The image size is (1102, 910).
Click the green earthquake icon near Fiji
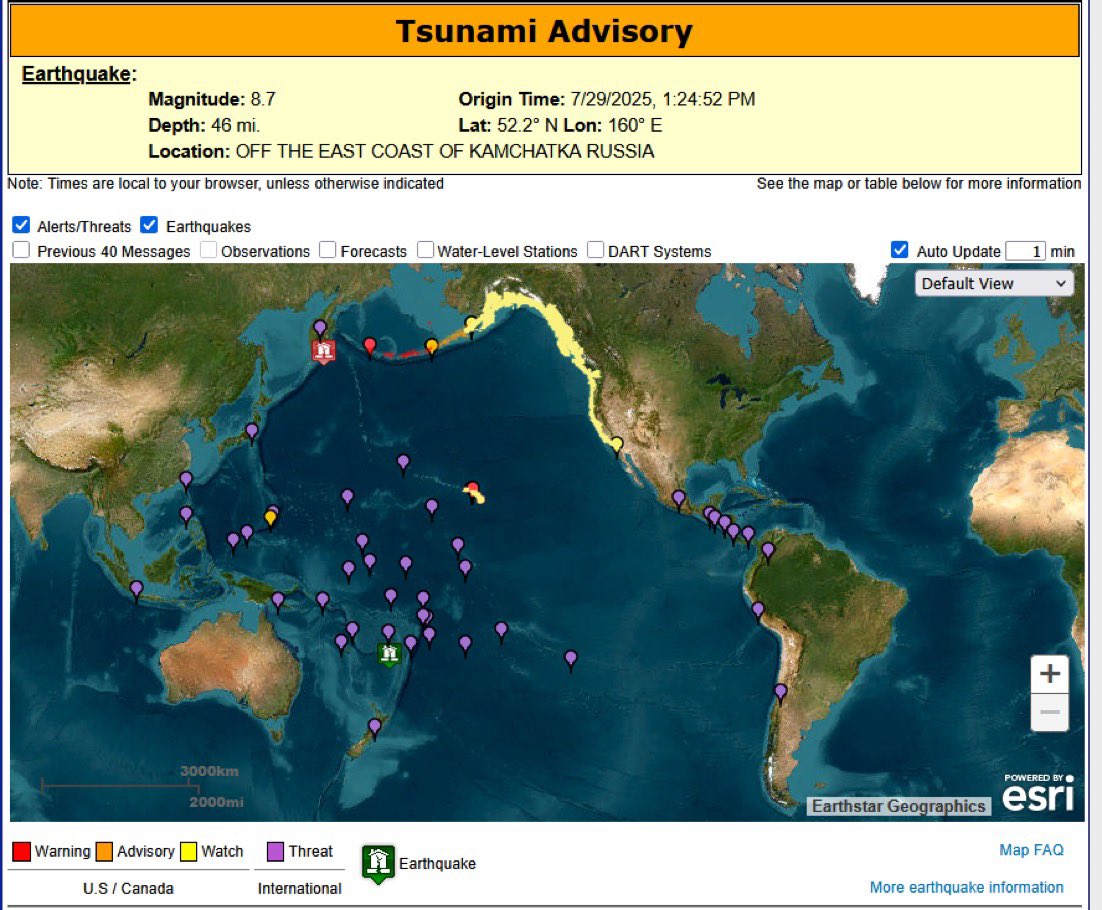(x=389, y=655)
